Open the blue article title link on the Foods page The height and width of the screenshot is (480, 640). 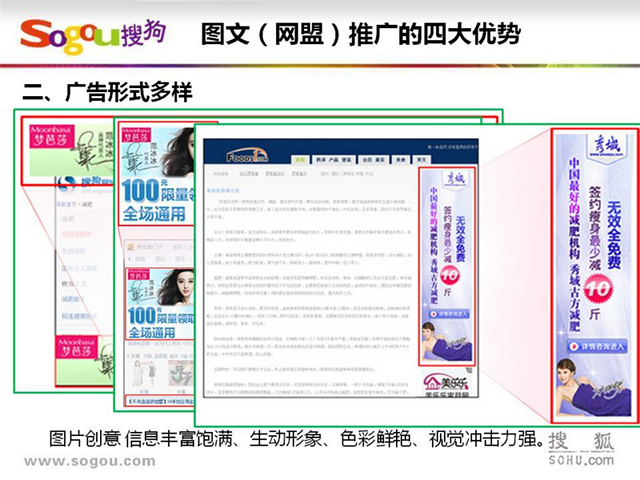click(x=223, y=190)
